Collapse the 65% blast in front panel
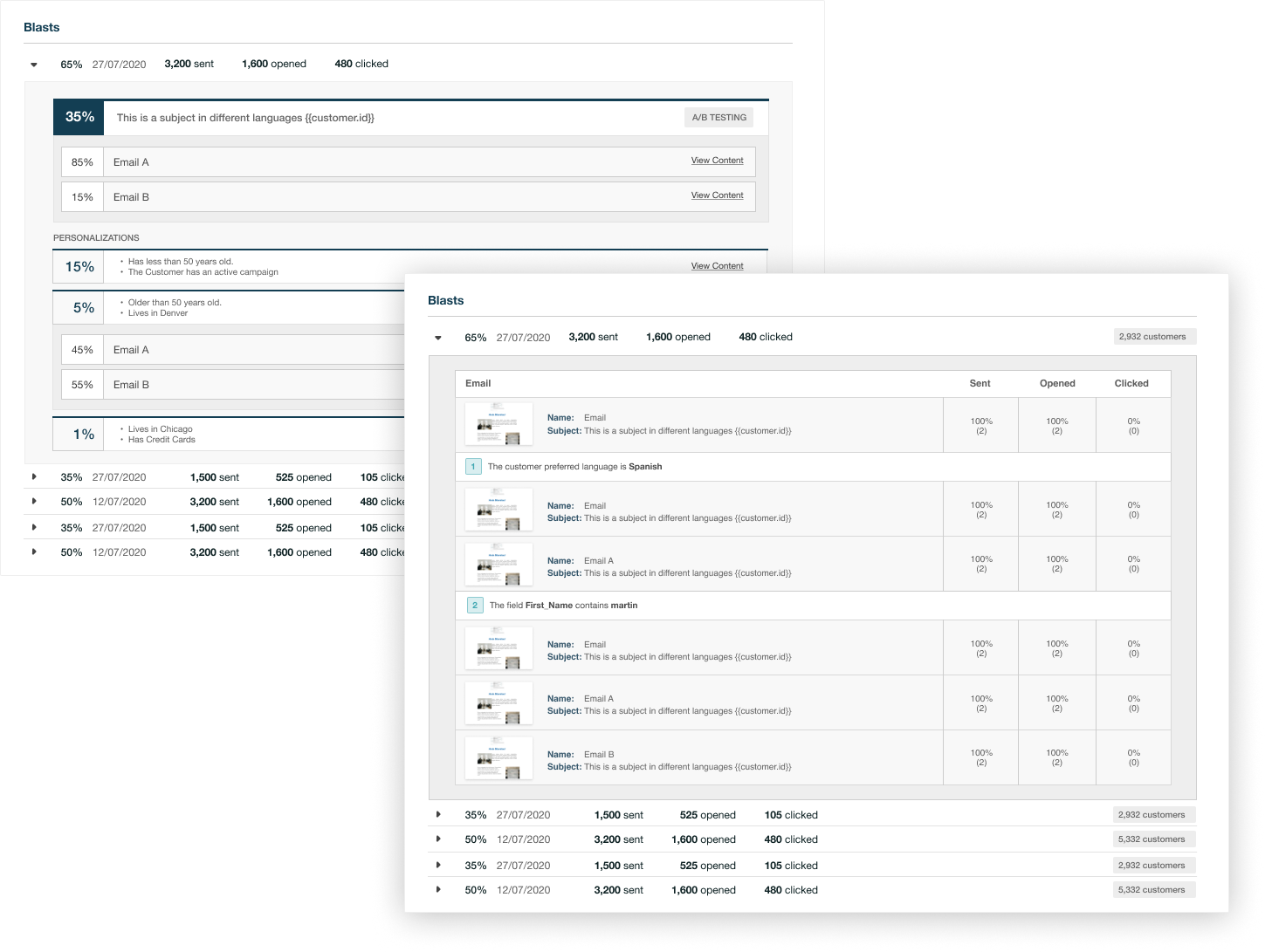Viewport: 1265px width, 952px height. [438, 338]
